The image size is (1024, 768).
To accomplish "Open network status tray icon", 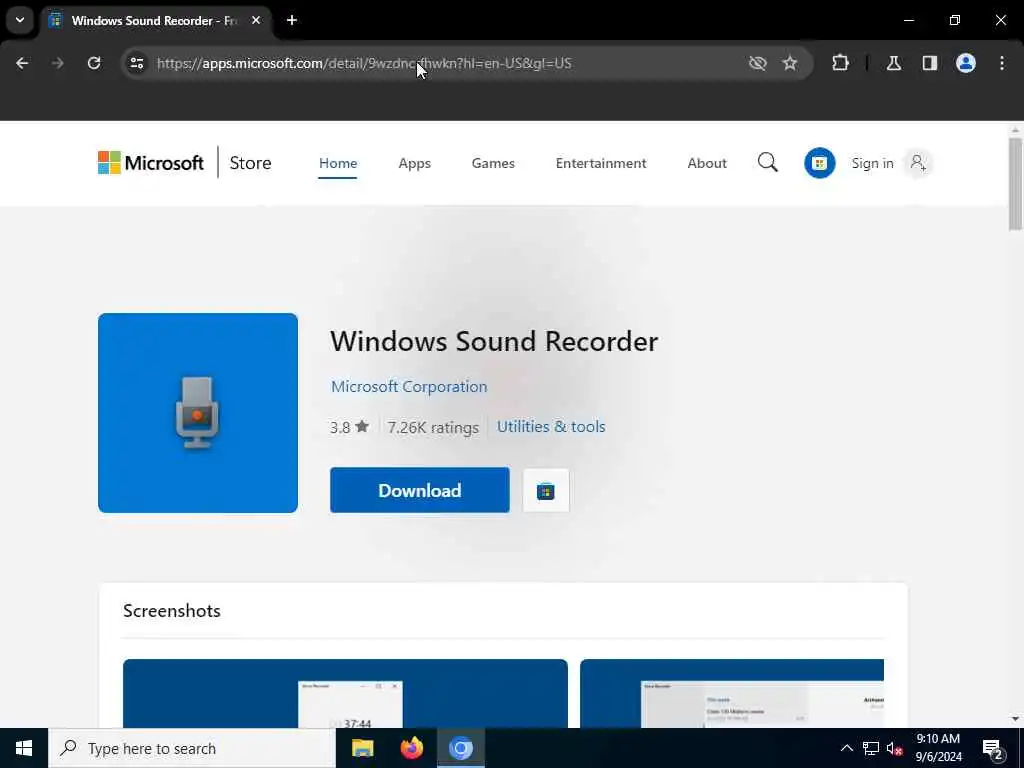I will click(x=871, y=748).
